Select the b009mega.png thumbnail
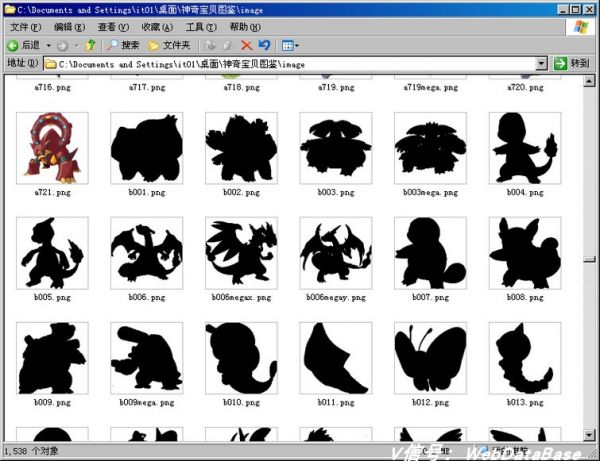This screenshot has height=461, width=600. [x=147, y=358]
